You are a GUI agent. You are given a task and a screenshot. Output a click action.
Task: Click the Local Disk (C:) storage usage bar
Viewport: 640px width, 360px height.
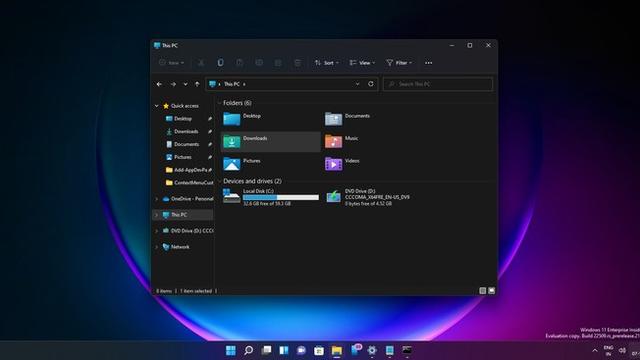click(x=281, y=197)
